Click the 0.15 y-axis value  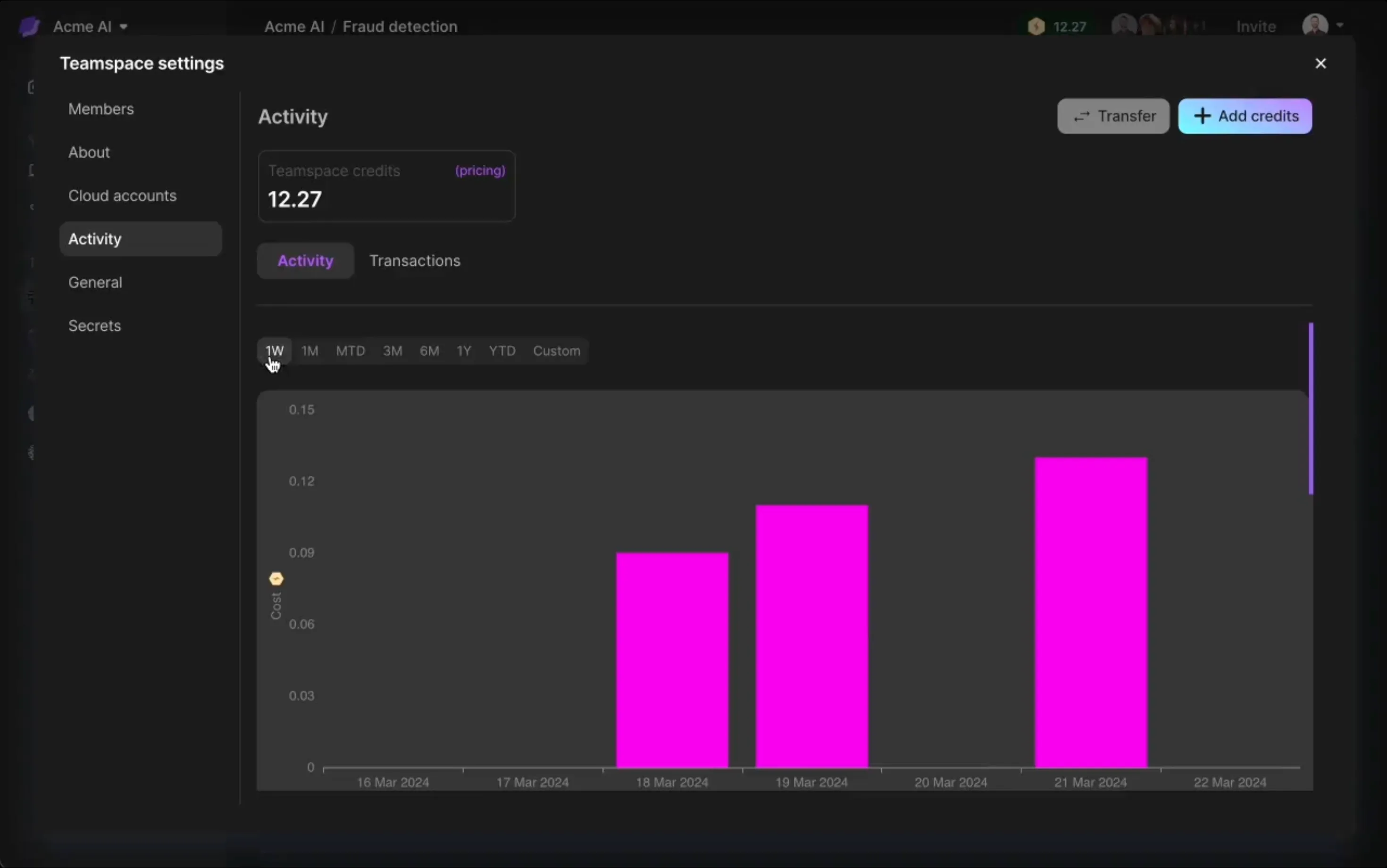point(301,409)
